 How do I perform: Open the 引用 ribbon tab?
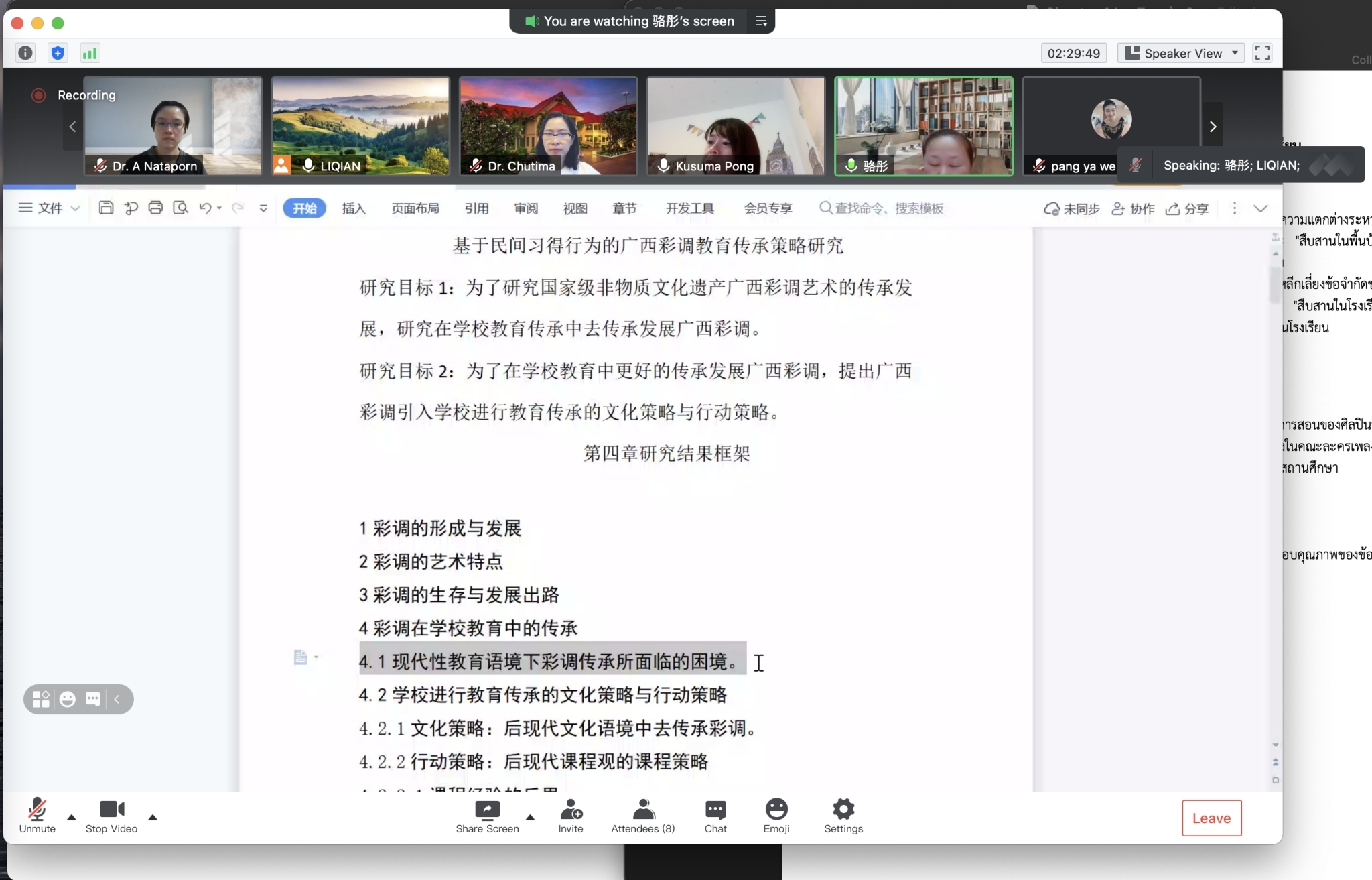(476, 208)
